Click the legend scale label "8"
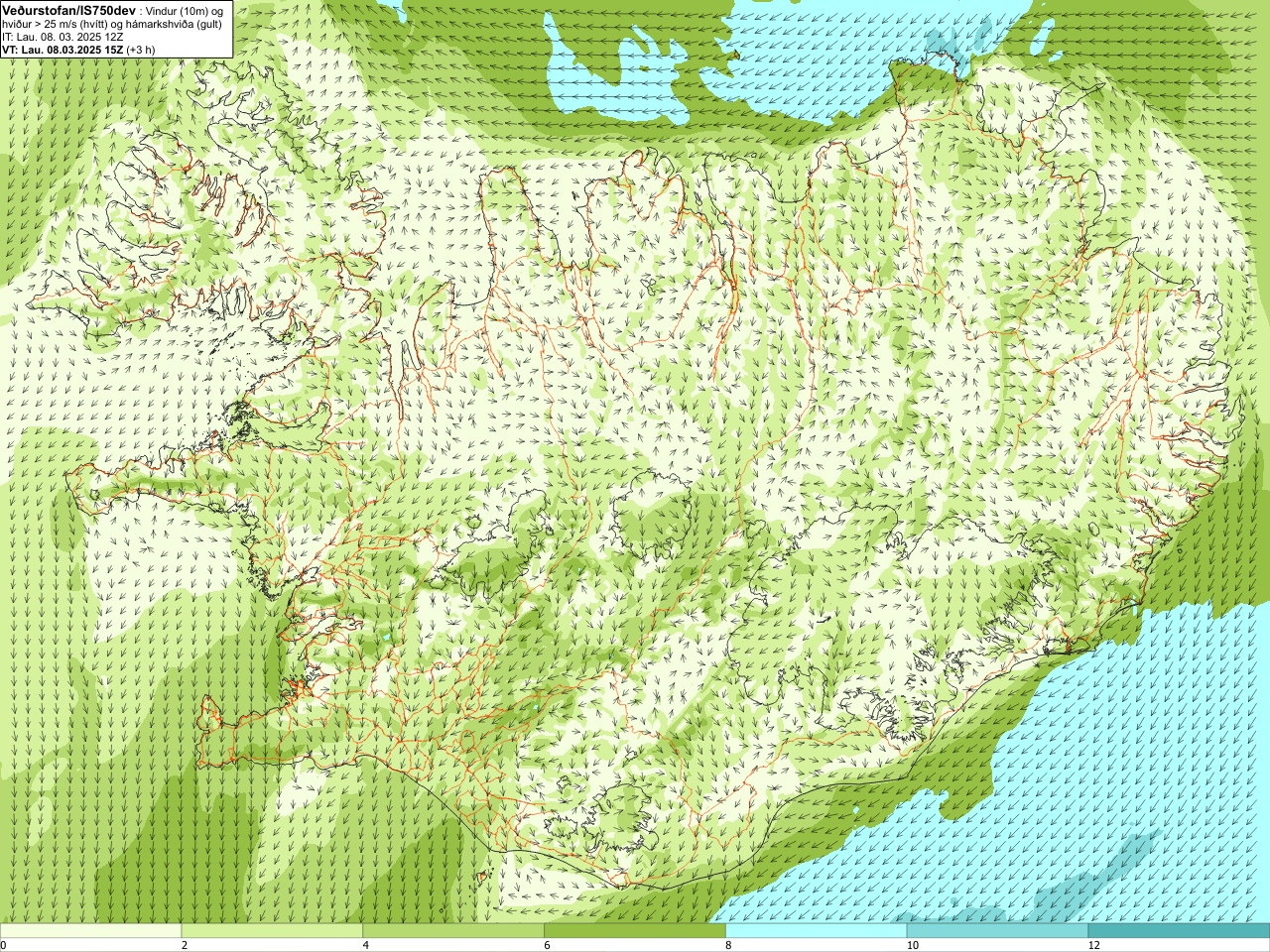This screenshot has width=1270, height=952. click(729, 946)
